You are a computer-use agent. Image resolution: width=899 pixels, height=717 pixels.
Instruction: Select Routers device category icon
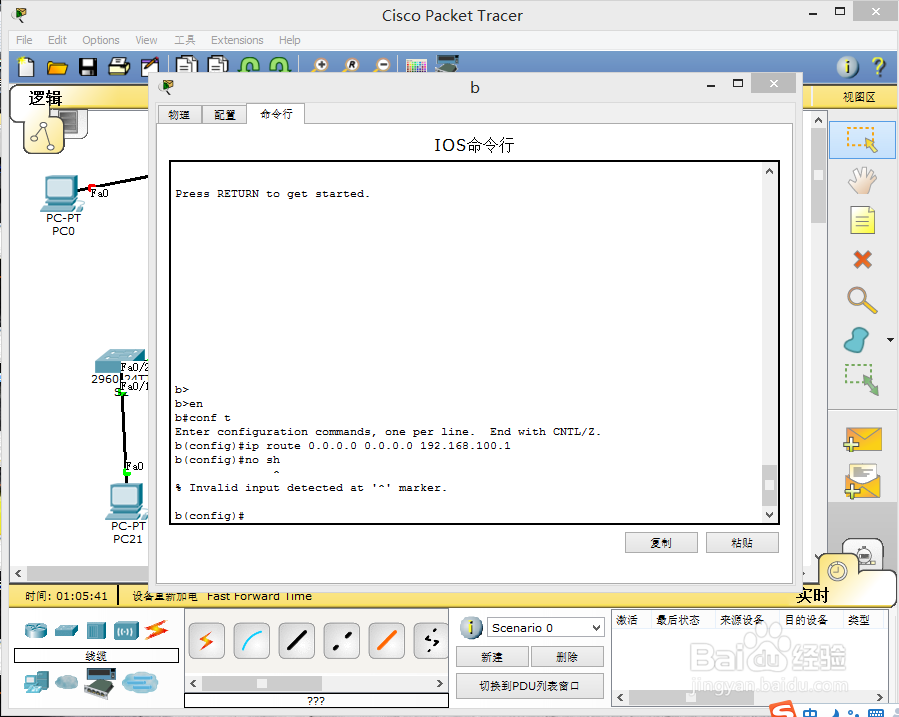36,630
